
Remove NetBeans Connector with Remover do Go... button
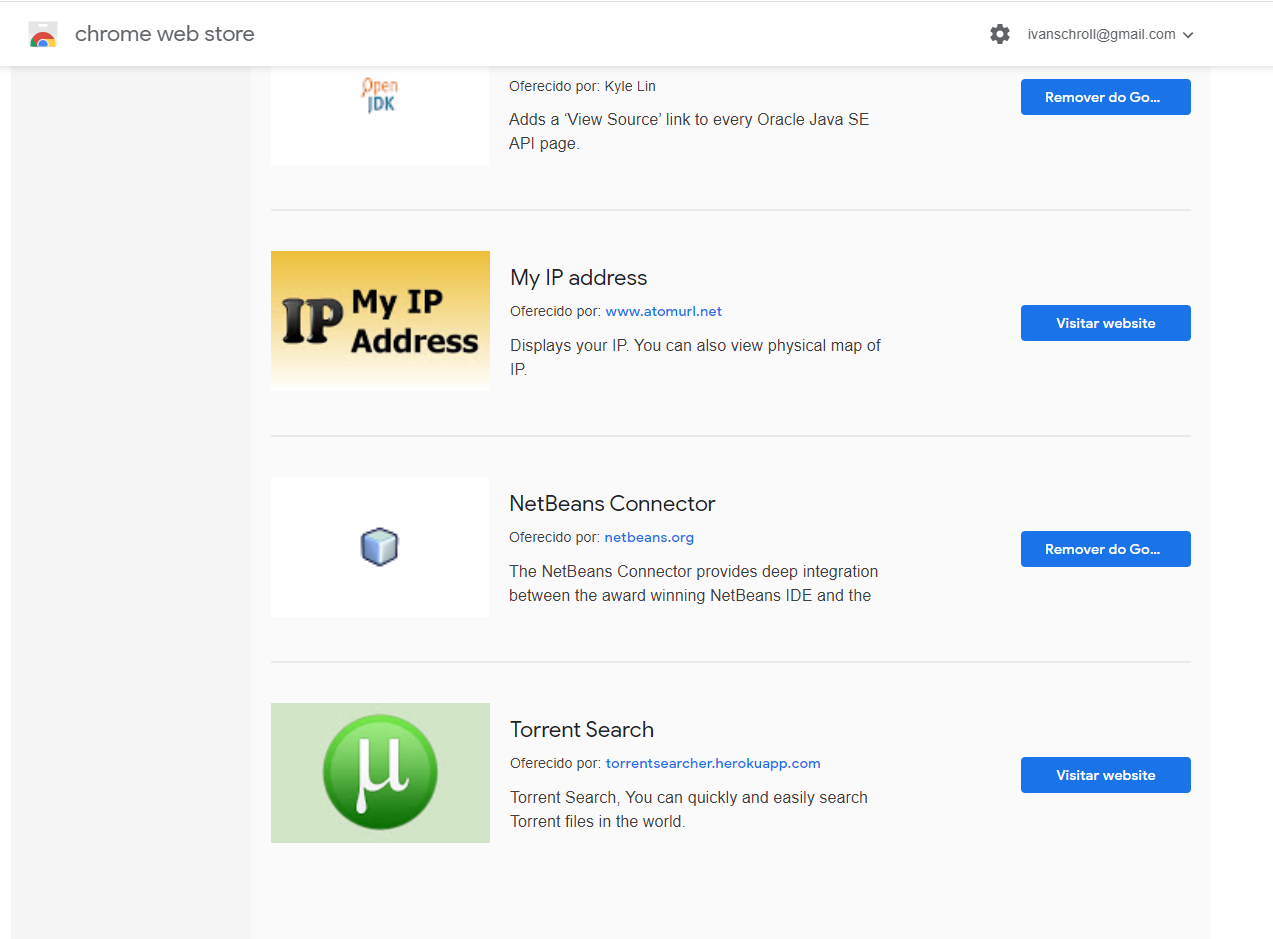(x=1106, y=549)
